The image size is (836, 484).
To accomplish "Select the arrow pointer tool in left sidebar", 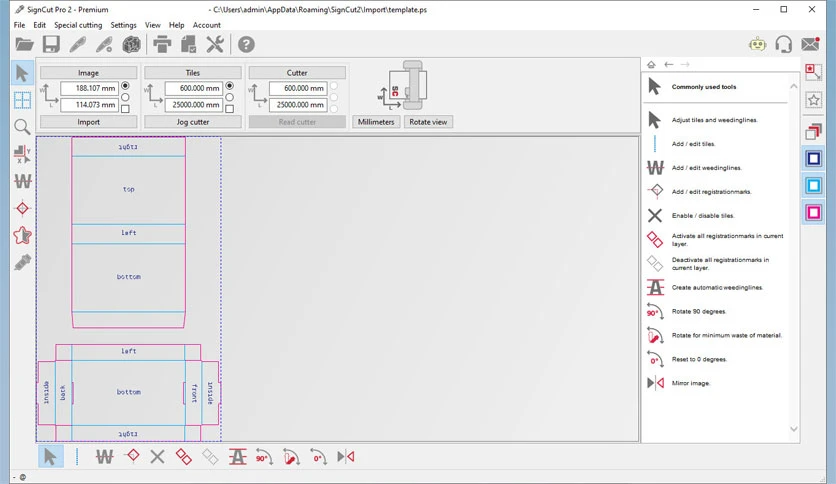I will 22,73.
